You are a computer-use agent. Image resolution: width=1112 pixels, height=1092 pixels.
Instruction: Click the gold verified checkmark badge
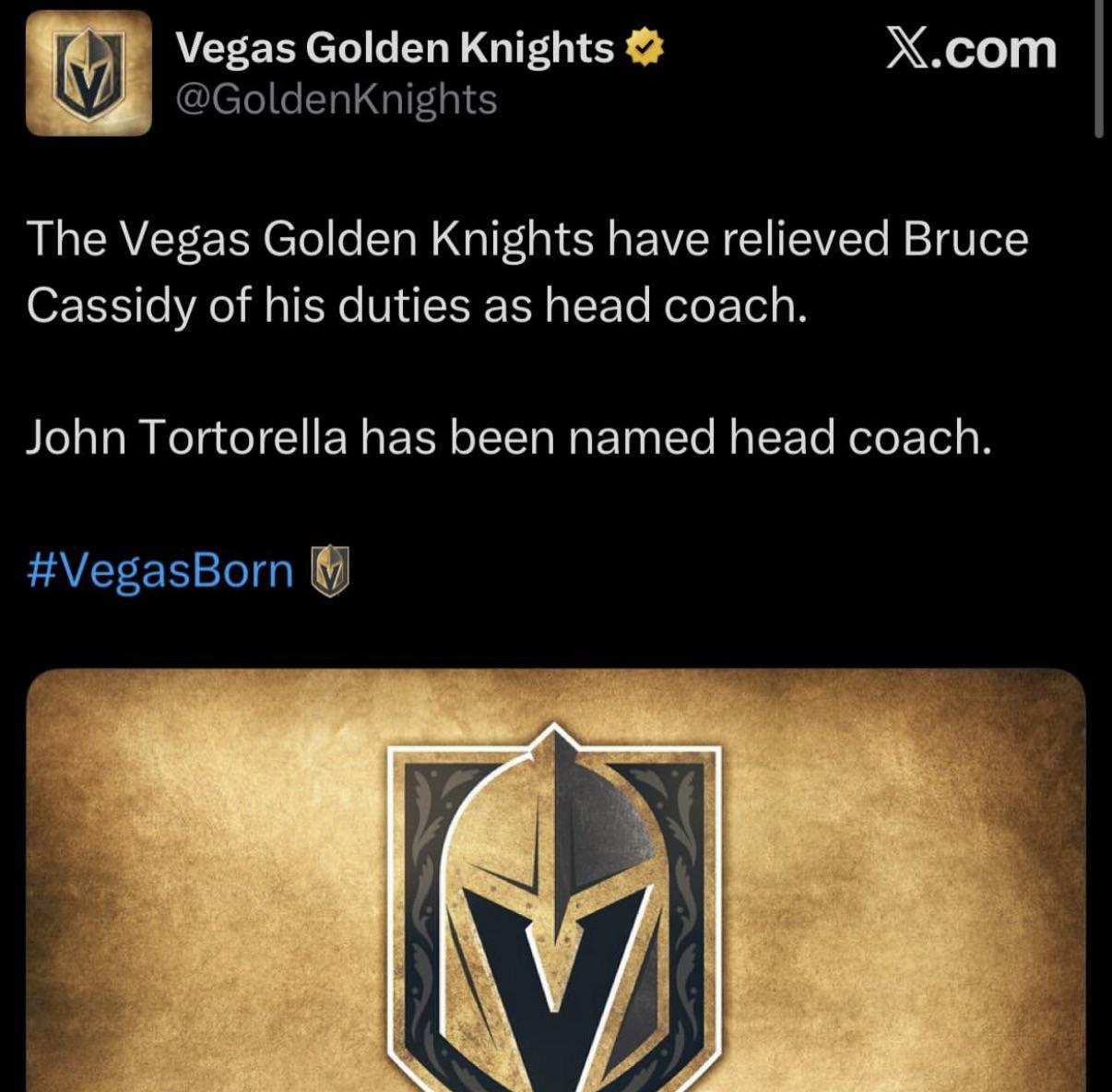(x=645, y=49)
